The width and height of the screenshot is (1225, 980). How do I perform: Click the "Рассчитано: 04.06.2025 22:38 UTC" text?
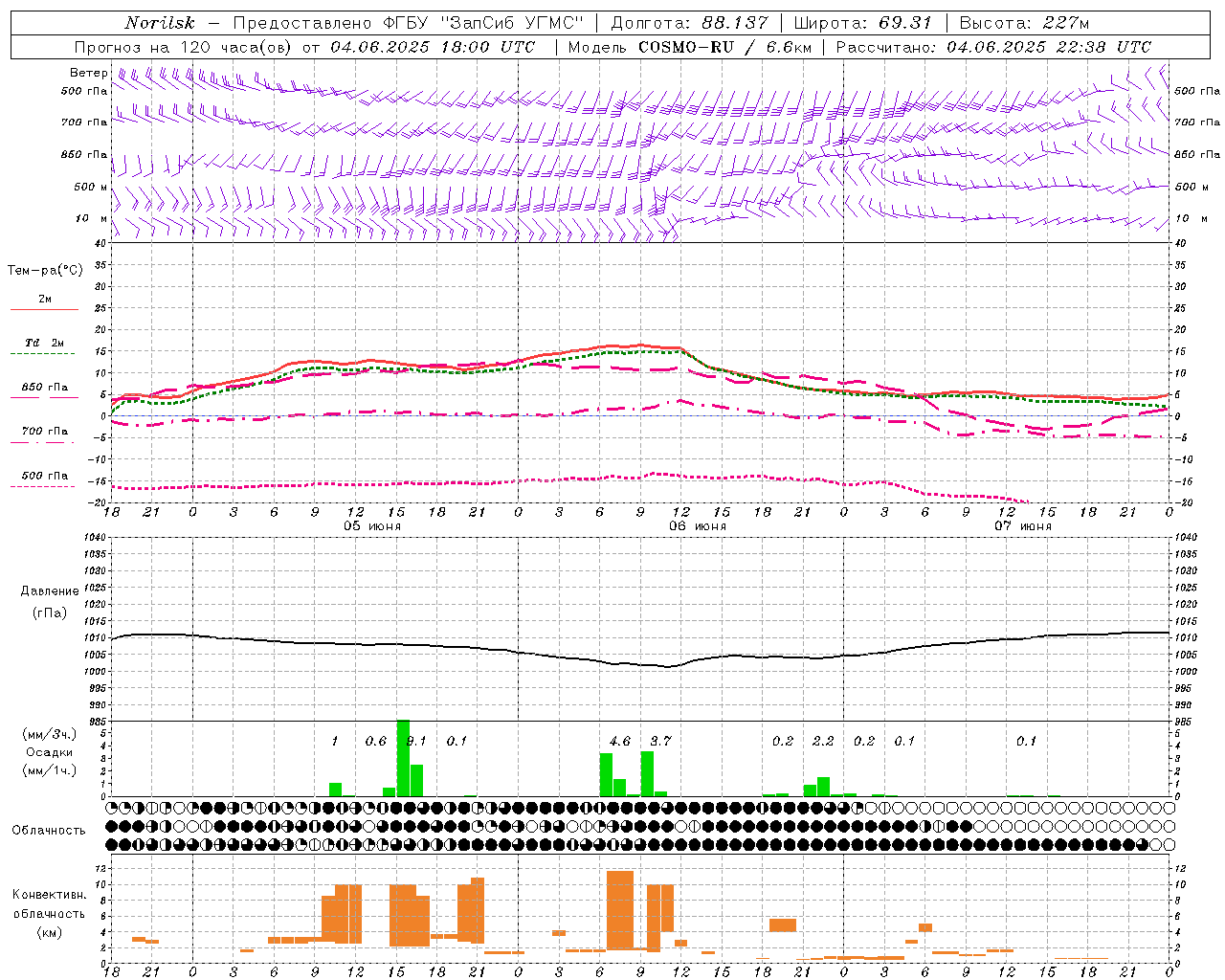[993, 47]
